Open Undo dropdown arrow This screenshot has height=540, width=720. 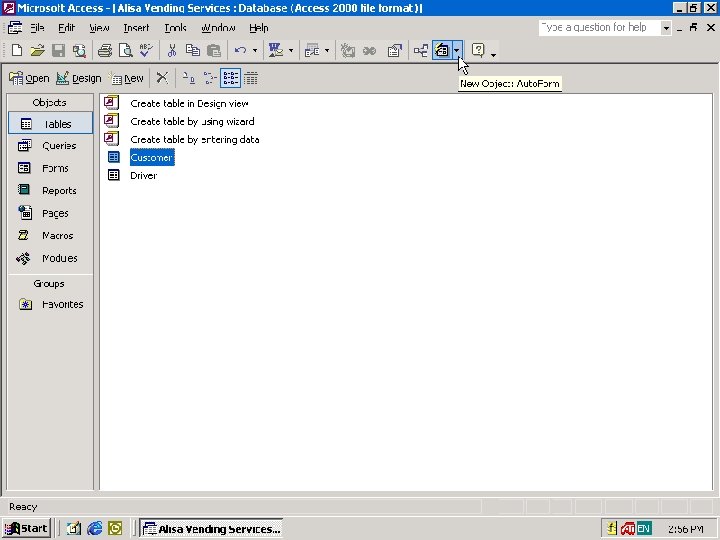[255, 50]
